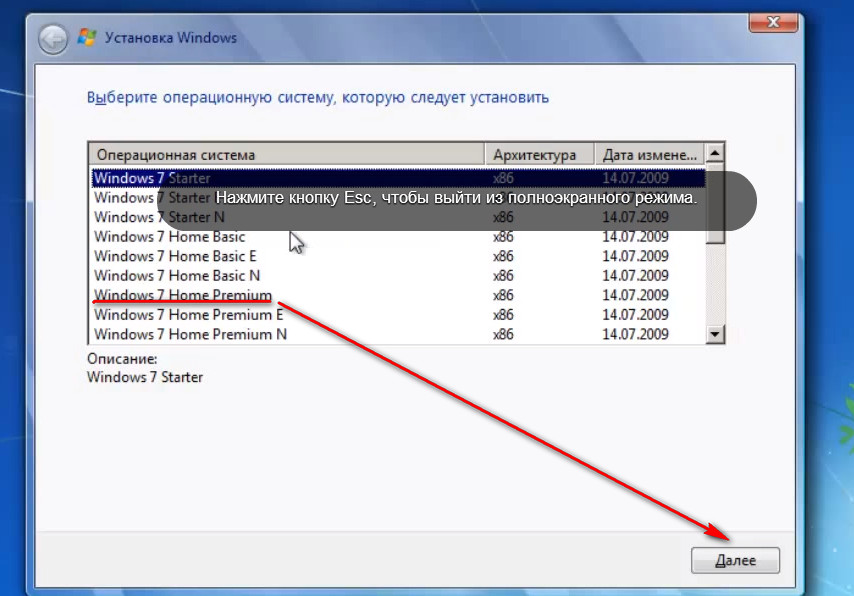
Task: Pick Windows 7 Home Premium N
Action: point(190,334)
